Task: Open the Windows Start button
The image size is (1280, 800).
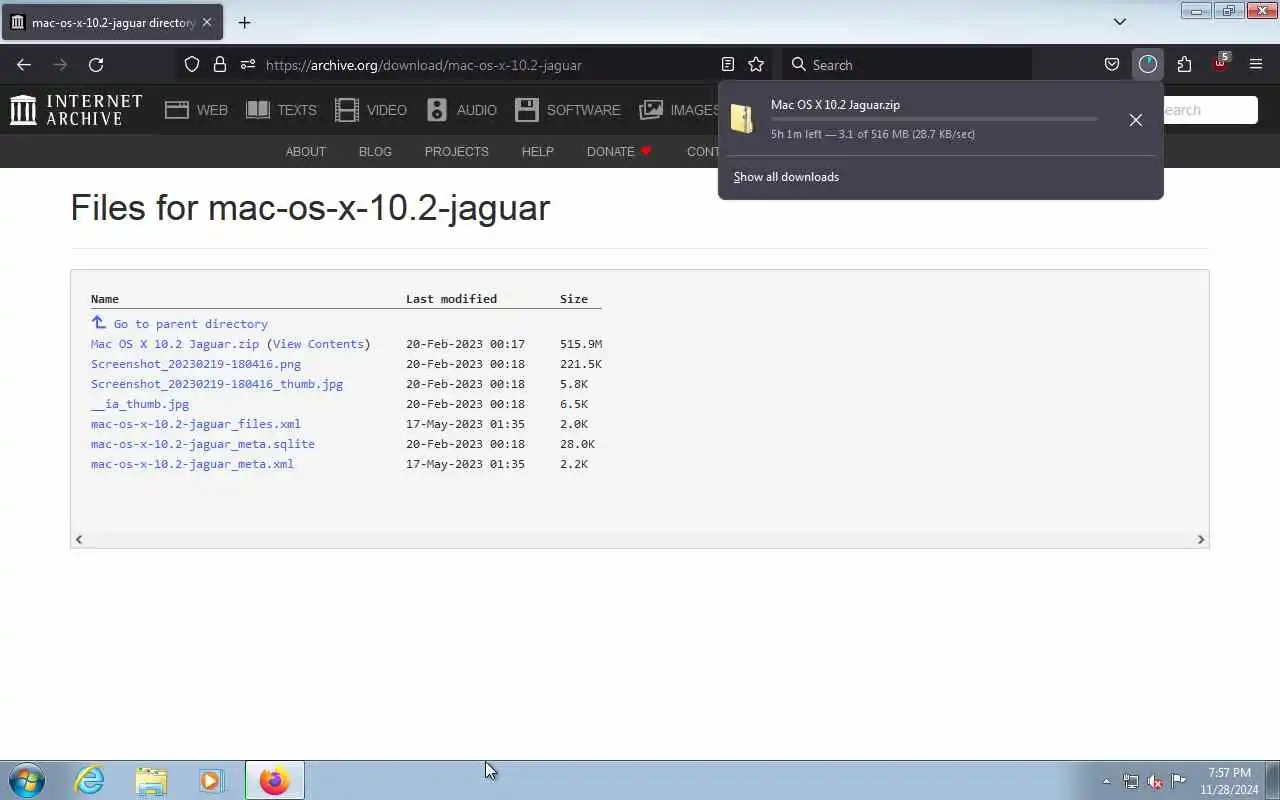Action: click(x=27, y=780)
